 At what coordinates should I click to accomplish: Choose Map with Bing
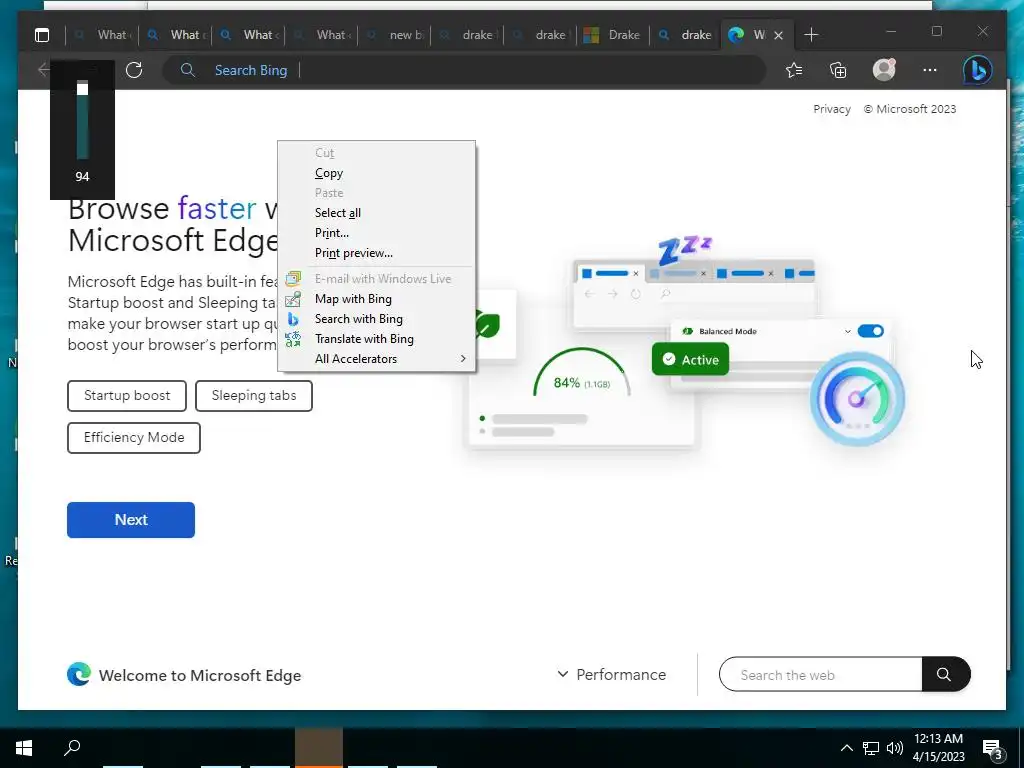(376, 298)
